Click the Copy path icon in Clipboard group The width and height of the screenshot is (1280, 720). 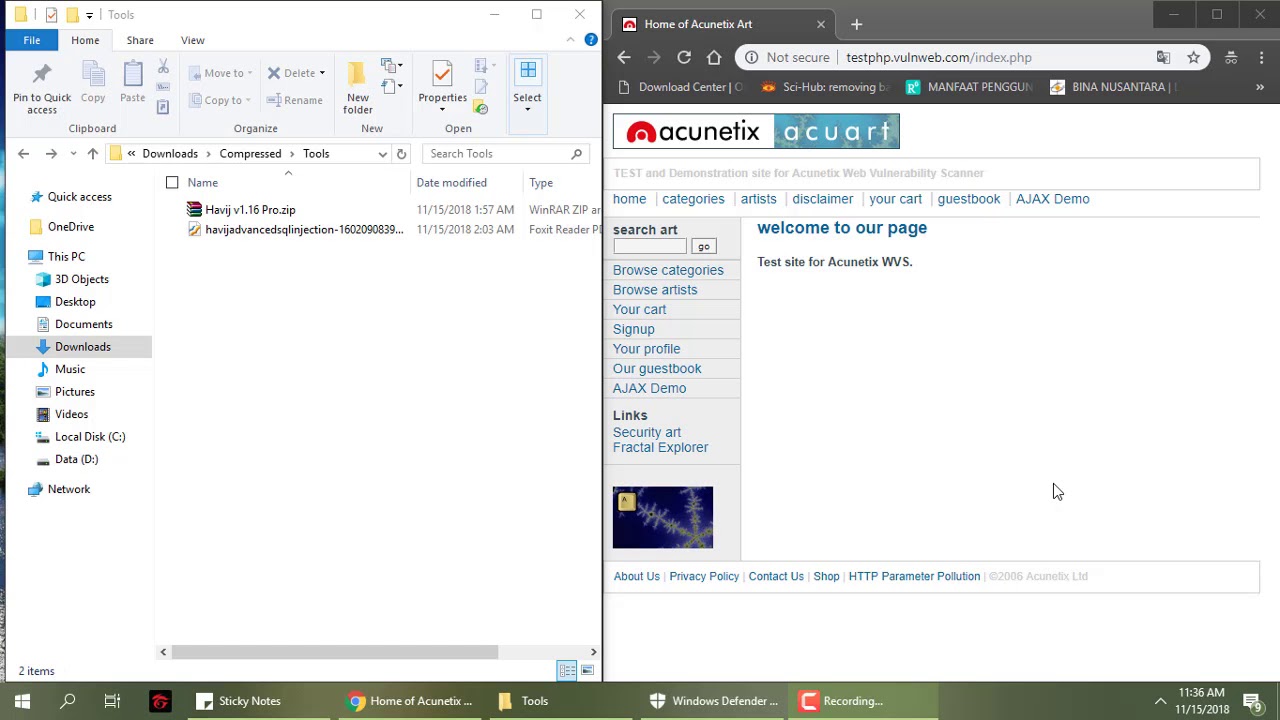tap(163, 87)
